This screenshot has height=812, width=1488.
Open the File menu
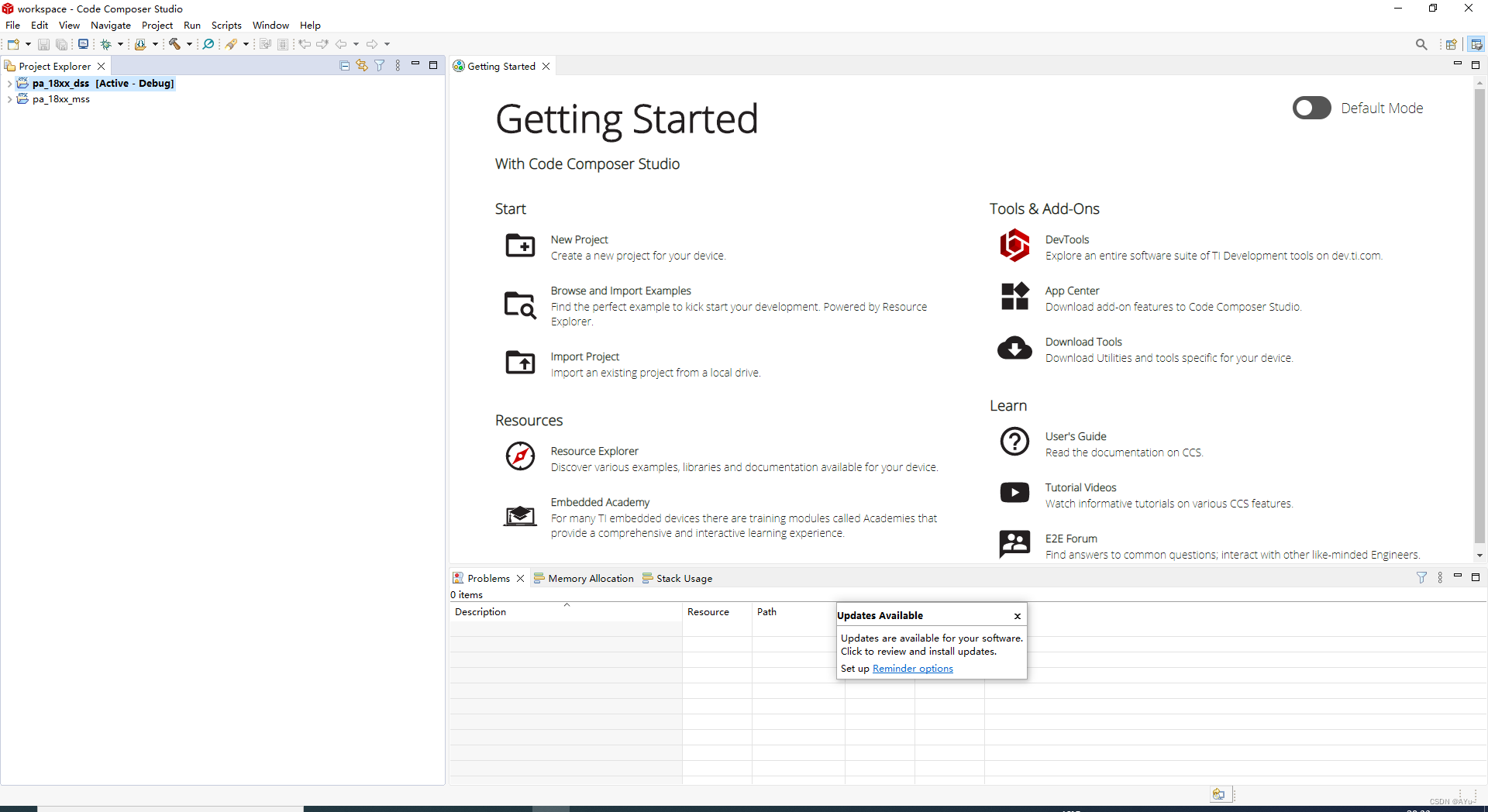(x=12, y=26)
